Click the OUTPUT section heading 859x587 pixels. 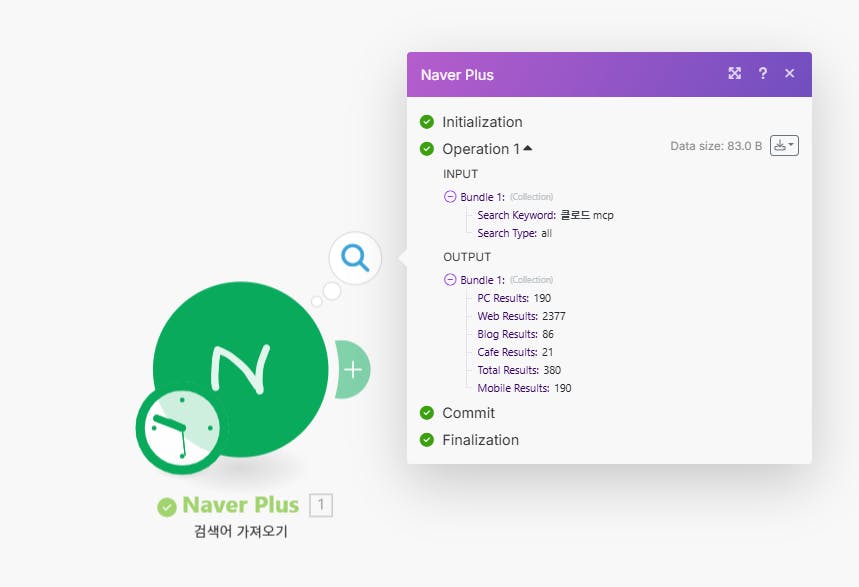point(467,257)
